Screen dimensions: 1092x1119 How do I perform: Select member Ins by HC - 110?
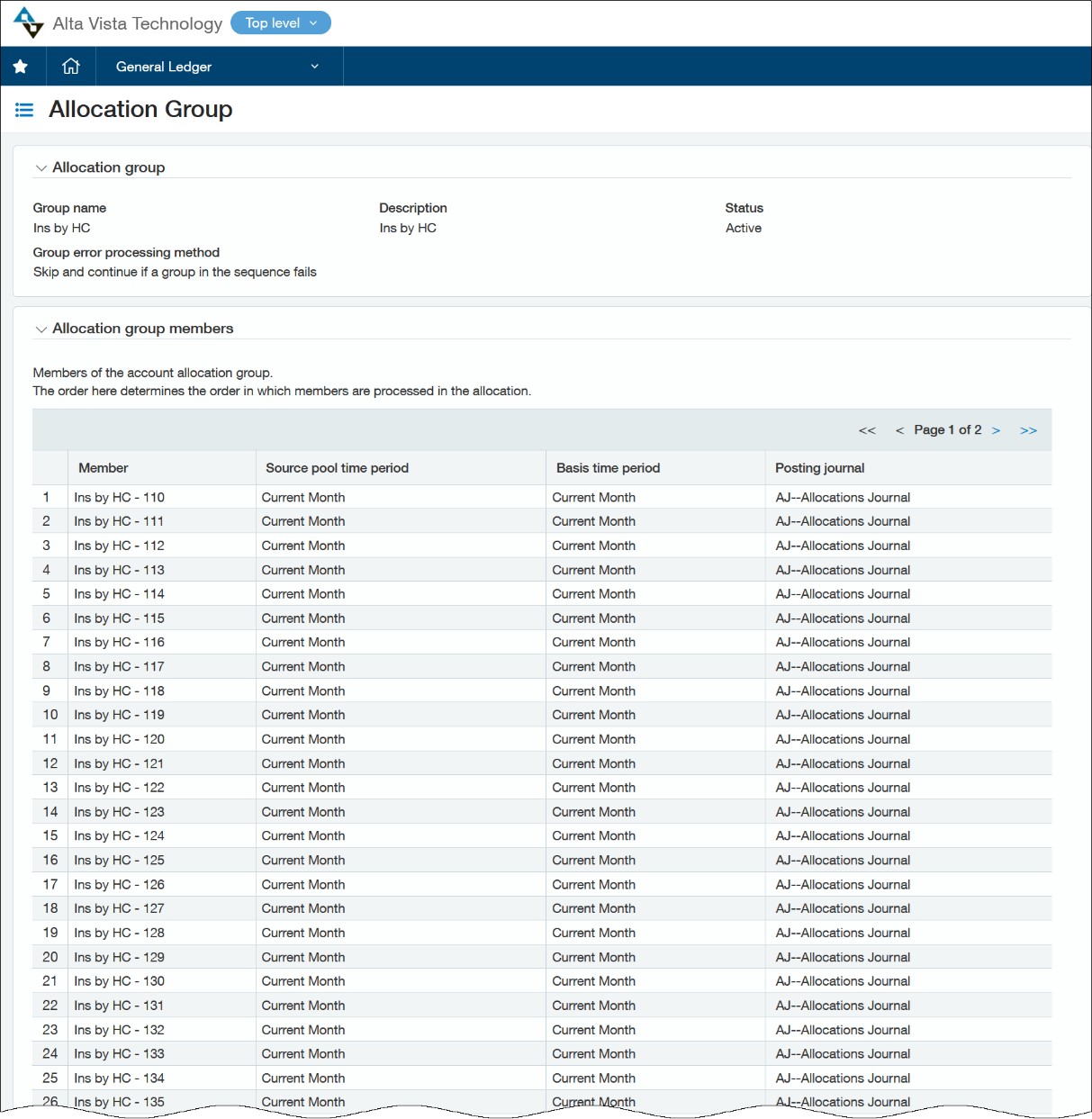pyautogui.click(x=120, y=498)
